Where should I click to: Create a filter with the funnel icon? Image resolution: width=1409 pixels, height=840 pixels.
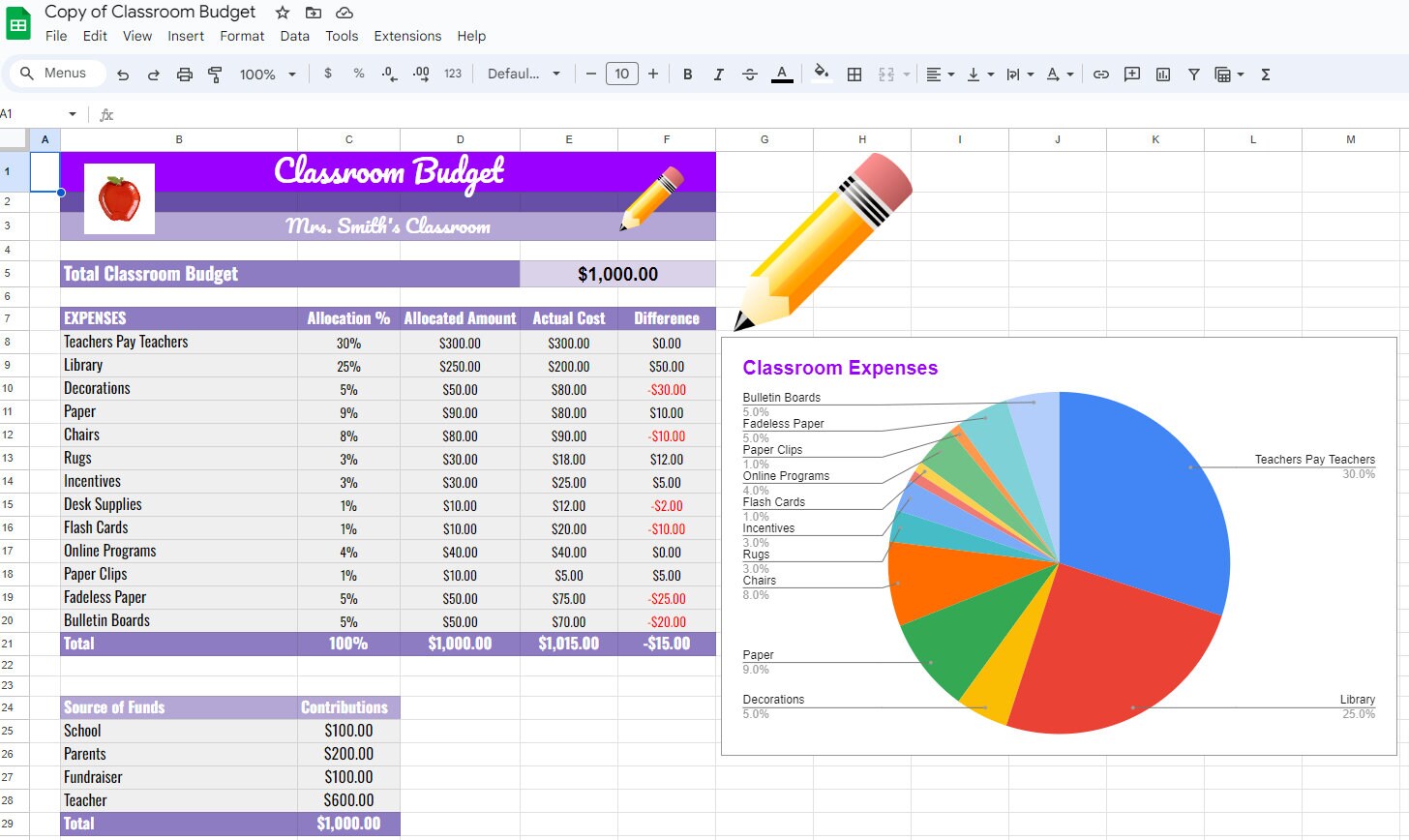tap(1193, 74)
